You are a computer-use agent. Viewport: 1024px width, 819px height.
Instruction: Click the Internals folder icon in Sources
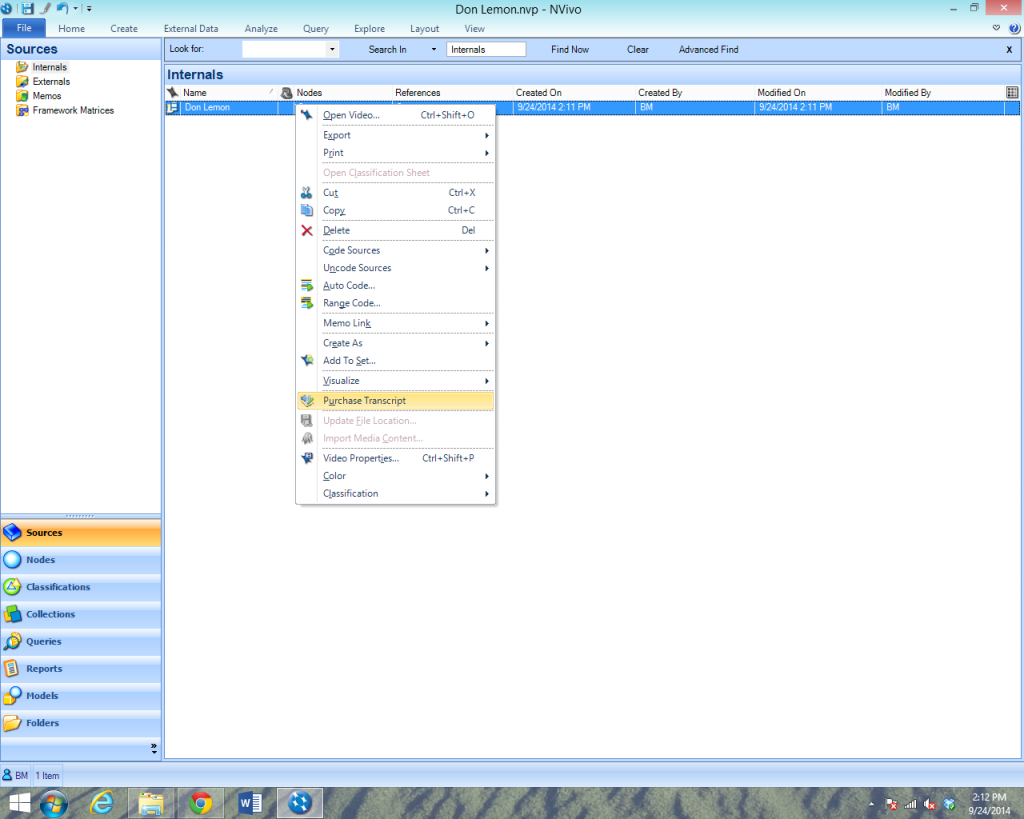pyautogui.click(x=22, y=67)
